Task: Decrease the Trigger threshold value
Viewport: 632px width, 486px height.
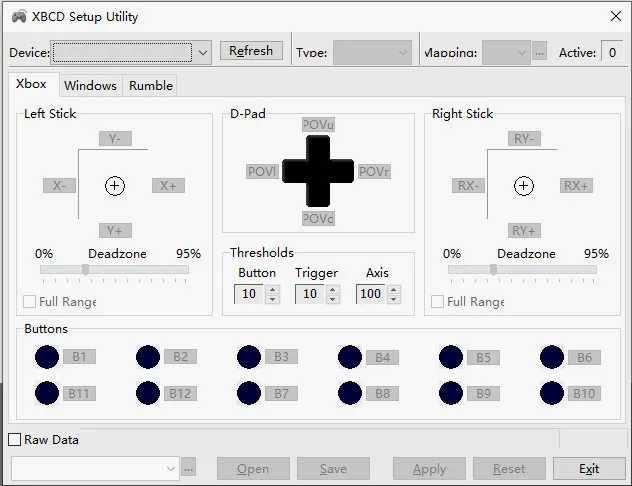Action: pyautogui.click(x=333, y=299)
